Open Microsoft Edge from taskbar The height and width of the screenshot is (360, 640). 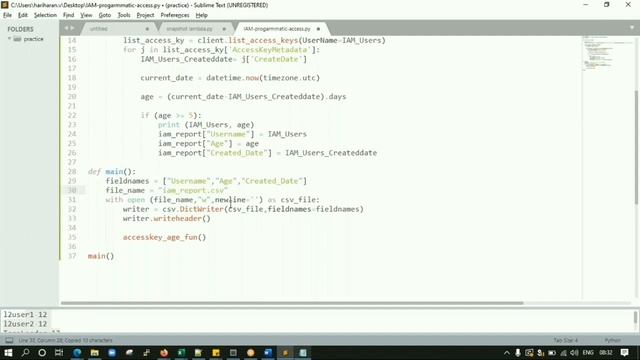tap(77, 353)
